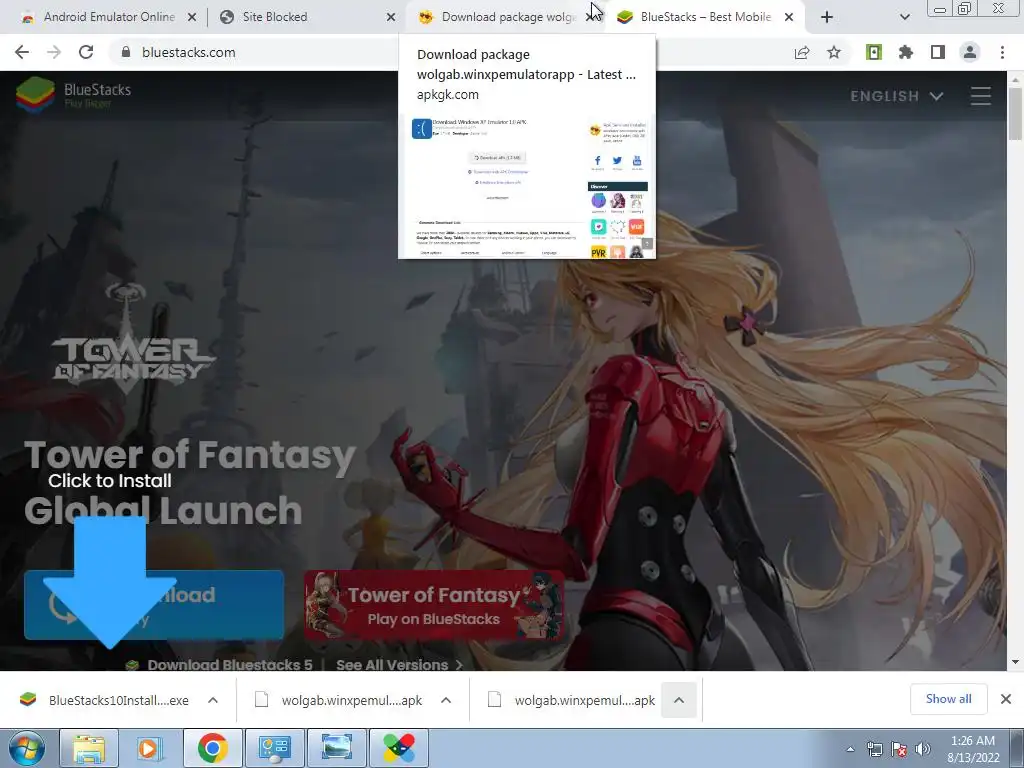Open the tab search dropdown arrow
This screenshot has width=1024, height=768.
(904, 18)
